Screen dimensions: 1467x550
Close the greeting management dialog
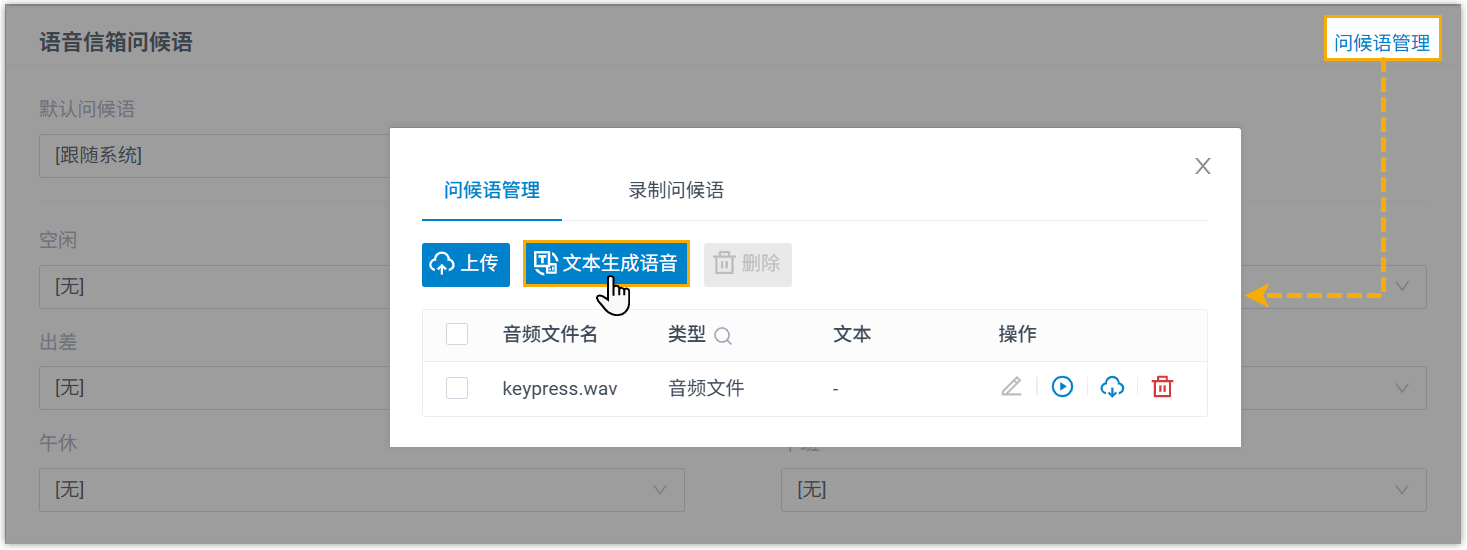point(1203,167)
